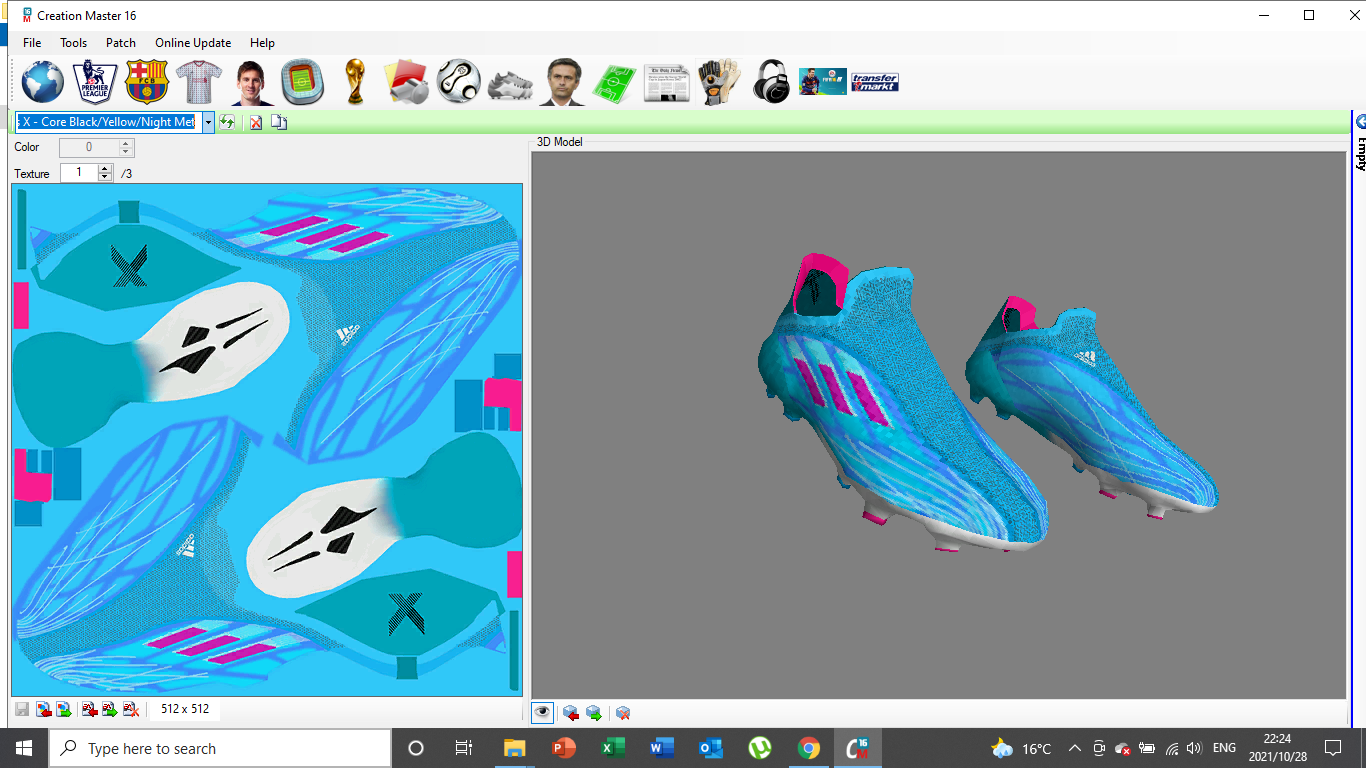Click the delete boot icon with red X

[256, 122]
